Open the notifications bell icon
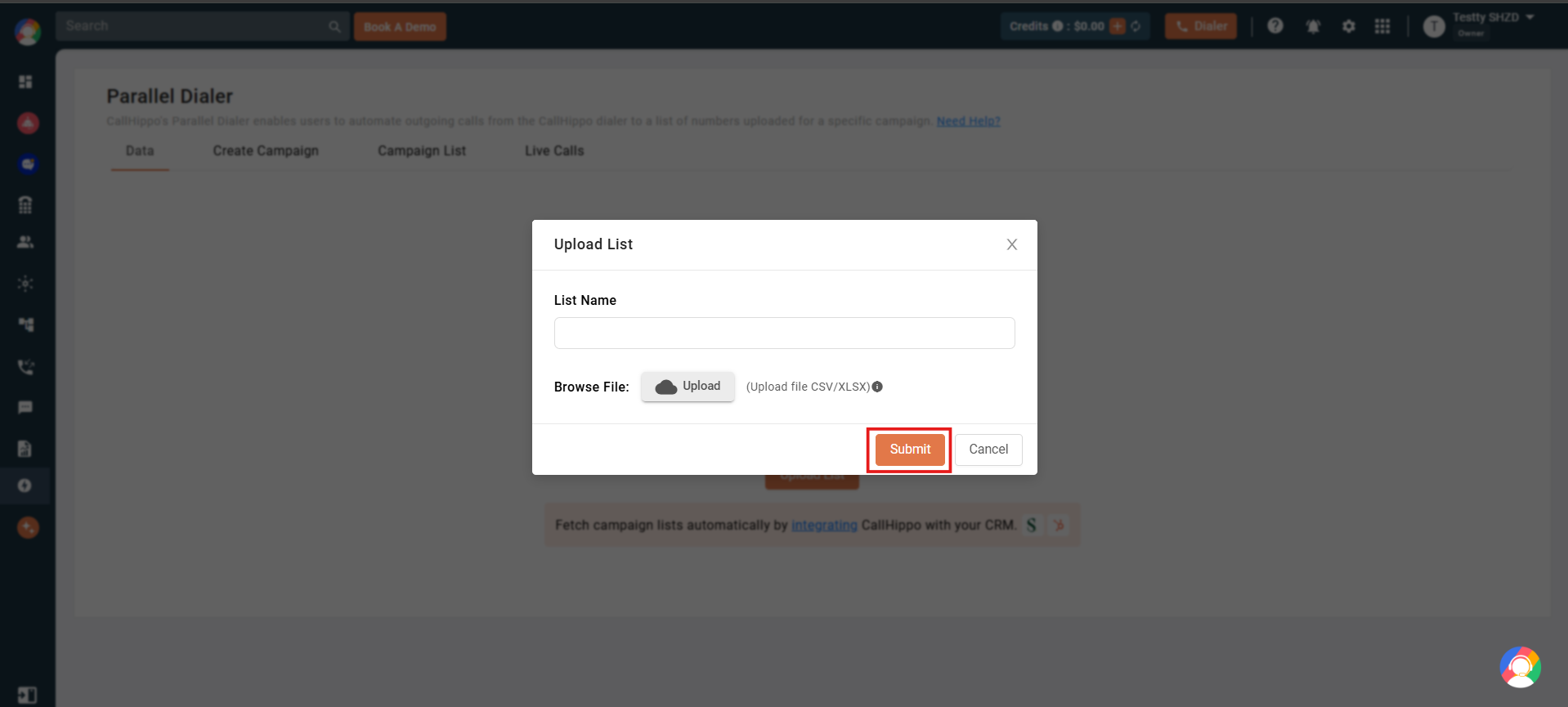This screenshot has width=1568, height=707. pyautogui.click(x=1313, y=26)
